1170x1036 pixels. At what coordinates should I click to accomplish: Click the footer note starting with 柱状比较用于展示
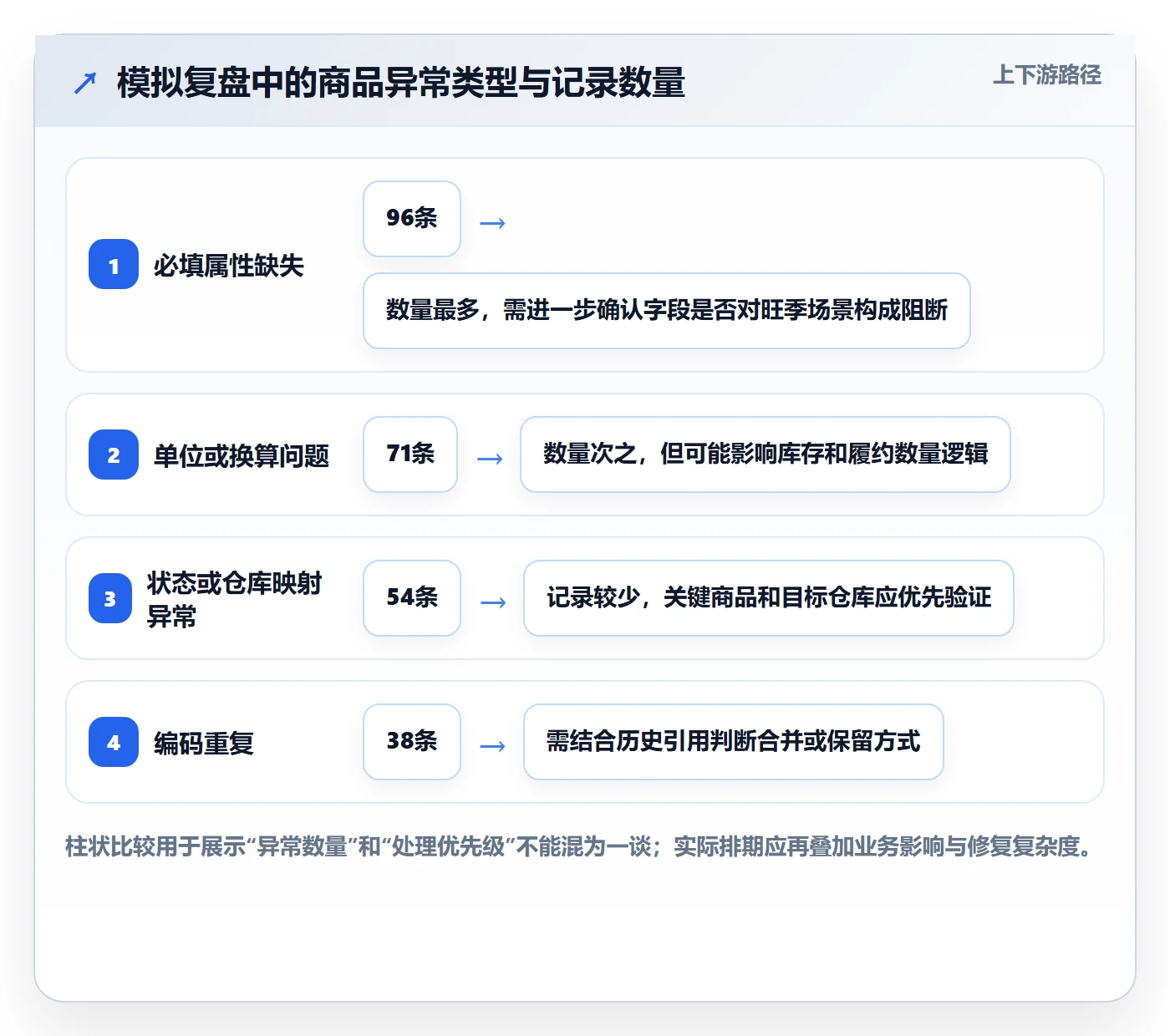click(580, 846)
